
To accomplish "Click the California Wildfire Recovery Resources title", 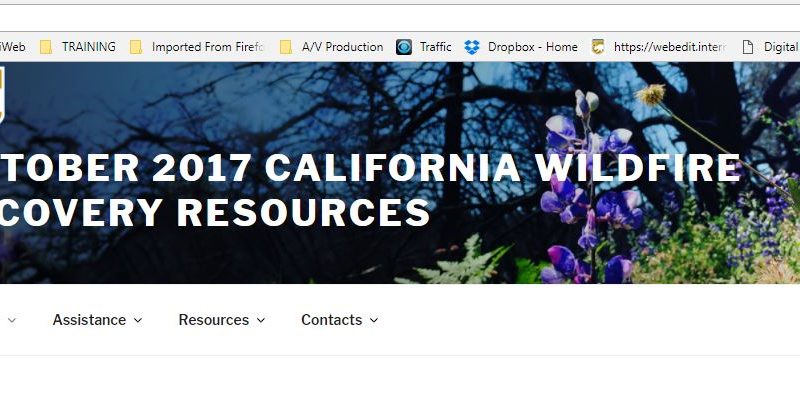I will 370,190.
